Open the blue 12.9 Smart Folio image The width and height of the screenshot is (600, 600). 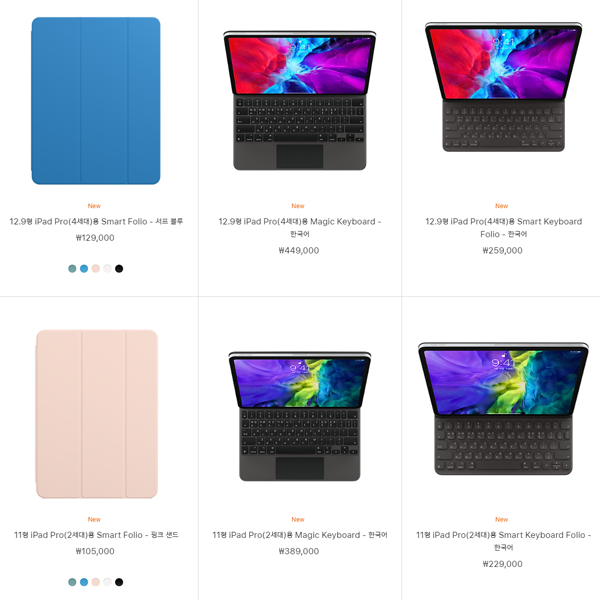(96, 101)
